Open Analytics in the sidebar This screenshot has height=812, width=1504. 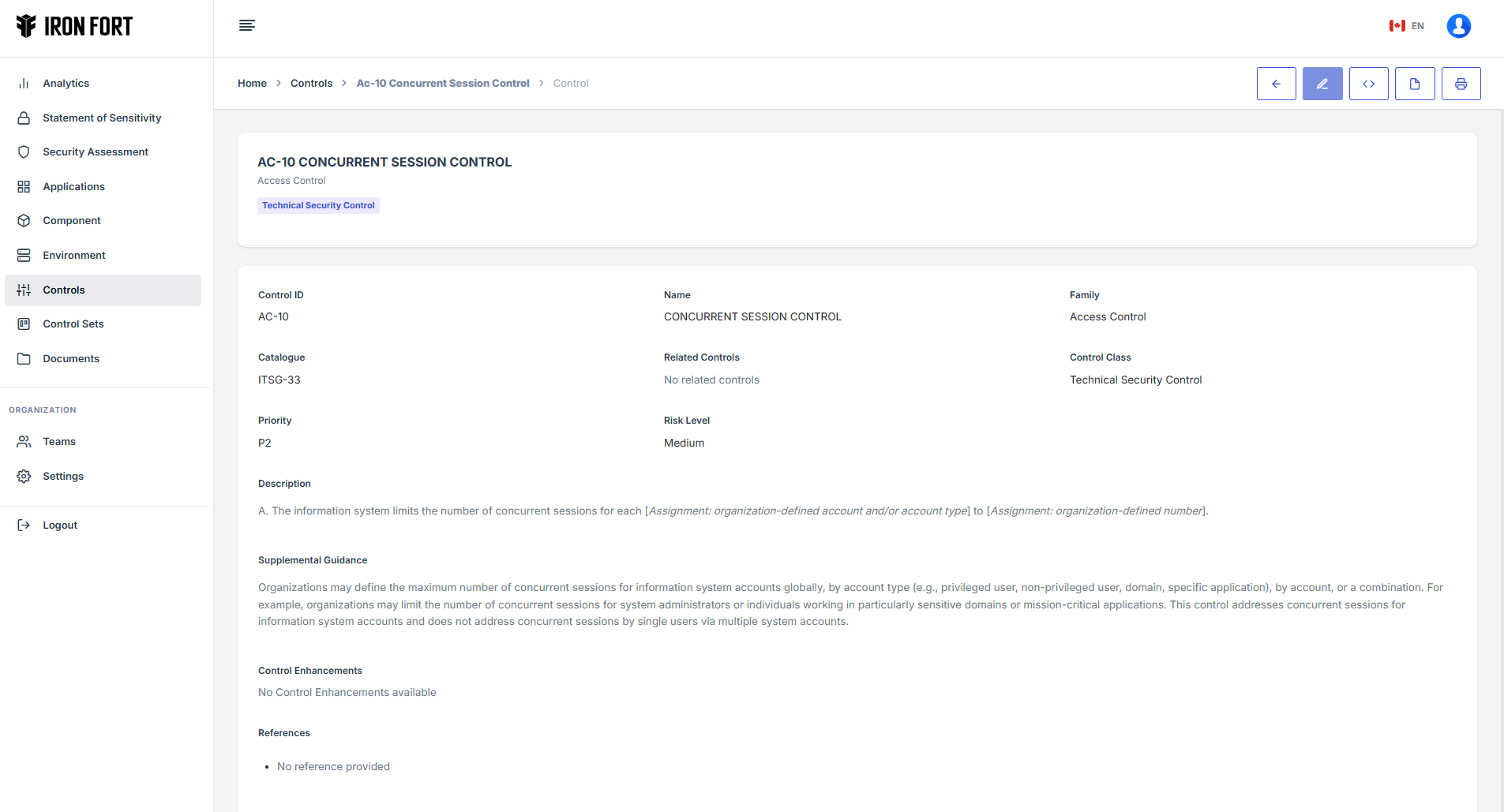click(x=66, y=84)
